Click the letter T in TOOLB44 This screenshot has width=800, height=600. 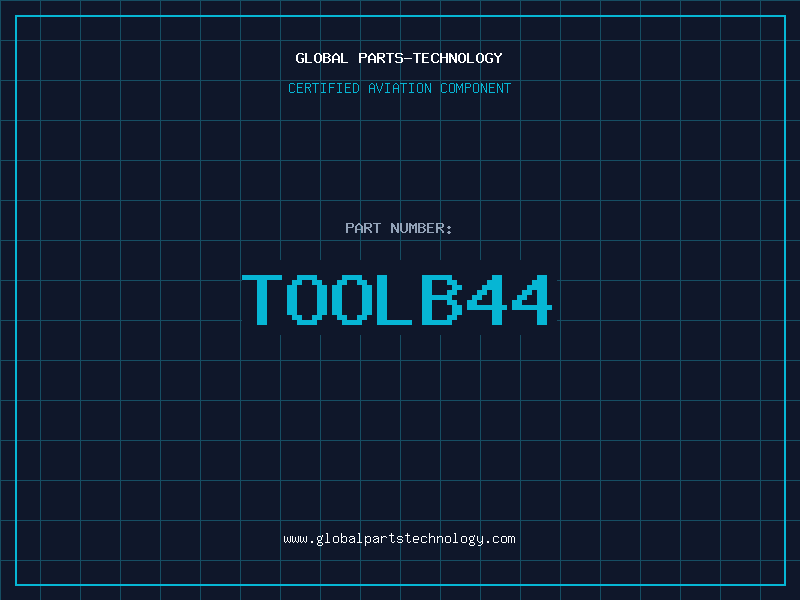[264, 299]
